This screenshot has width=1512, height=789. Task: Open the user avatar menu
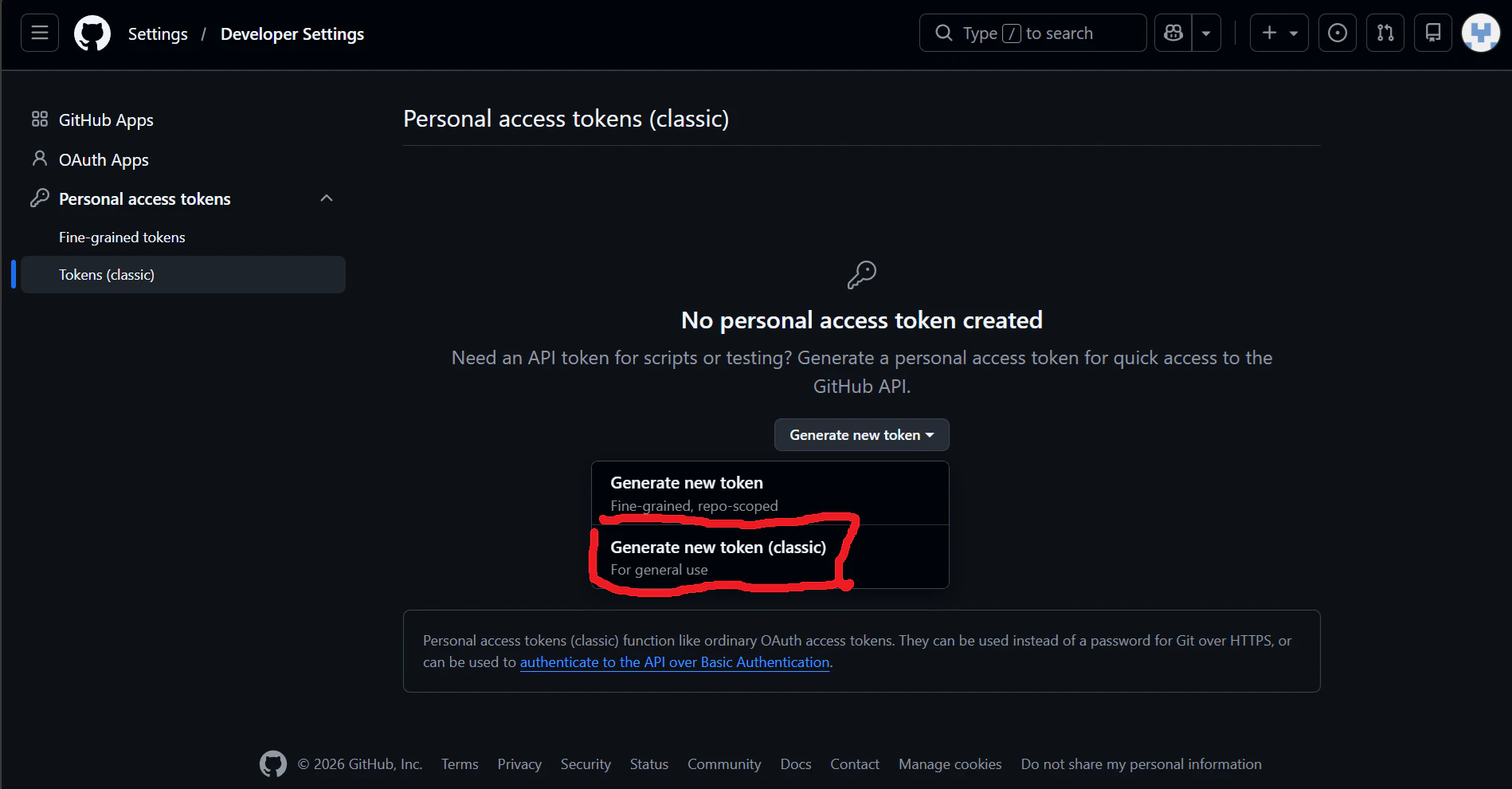click(1481, 33)
